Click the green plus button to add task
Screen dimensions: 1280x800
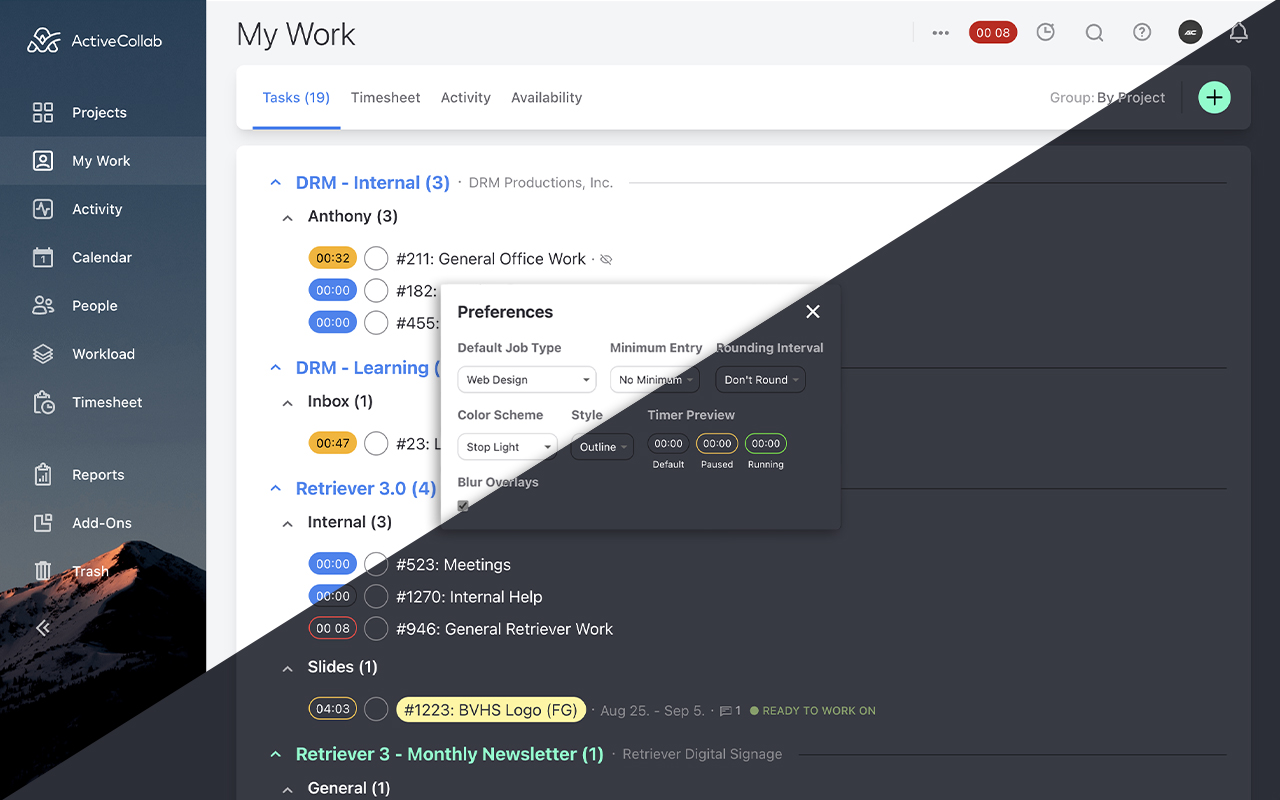1214,97
